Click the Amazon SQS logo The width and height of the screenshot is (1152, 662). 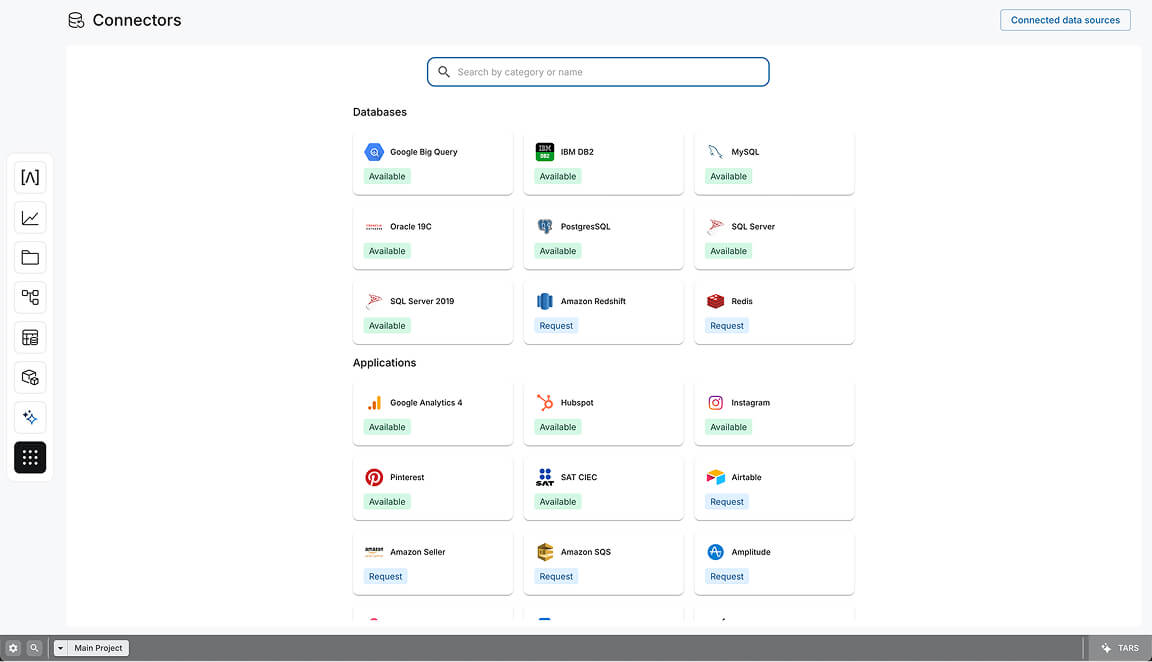(x=544, y=552)
